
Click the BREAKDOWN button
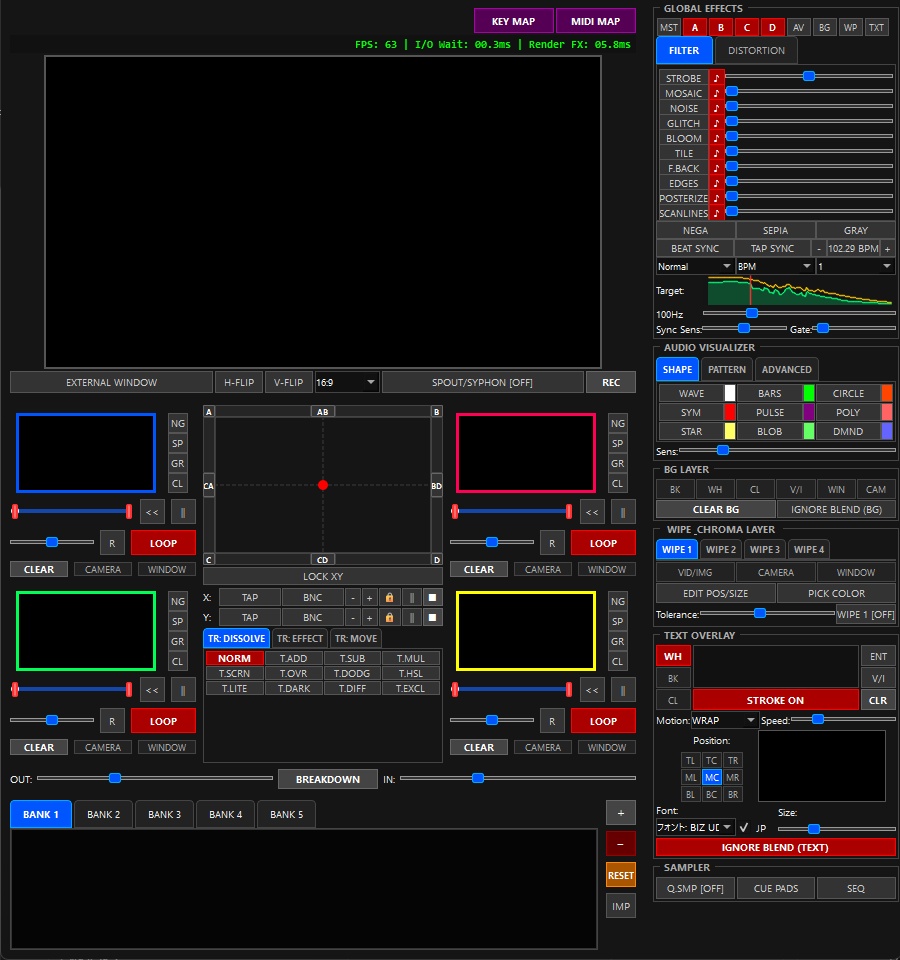click(328, 779)
